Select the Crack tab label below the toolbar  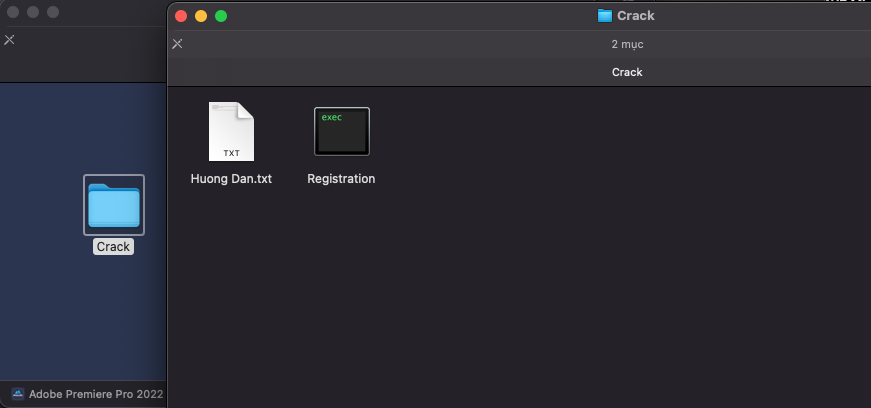627,72
